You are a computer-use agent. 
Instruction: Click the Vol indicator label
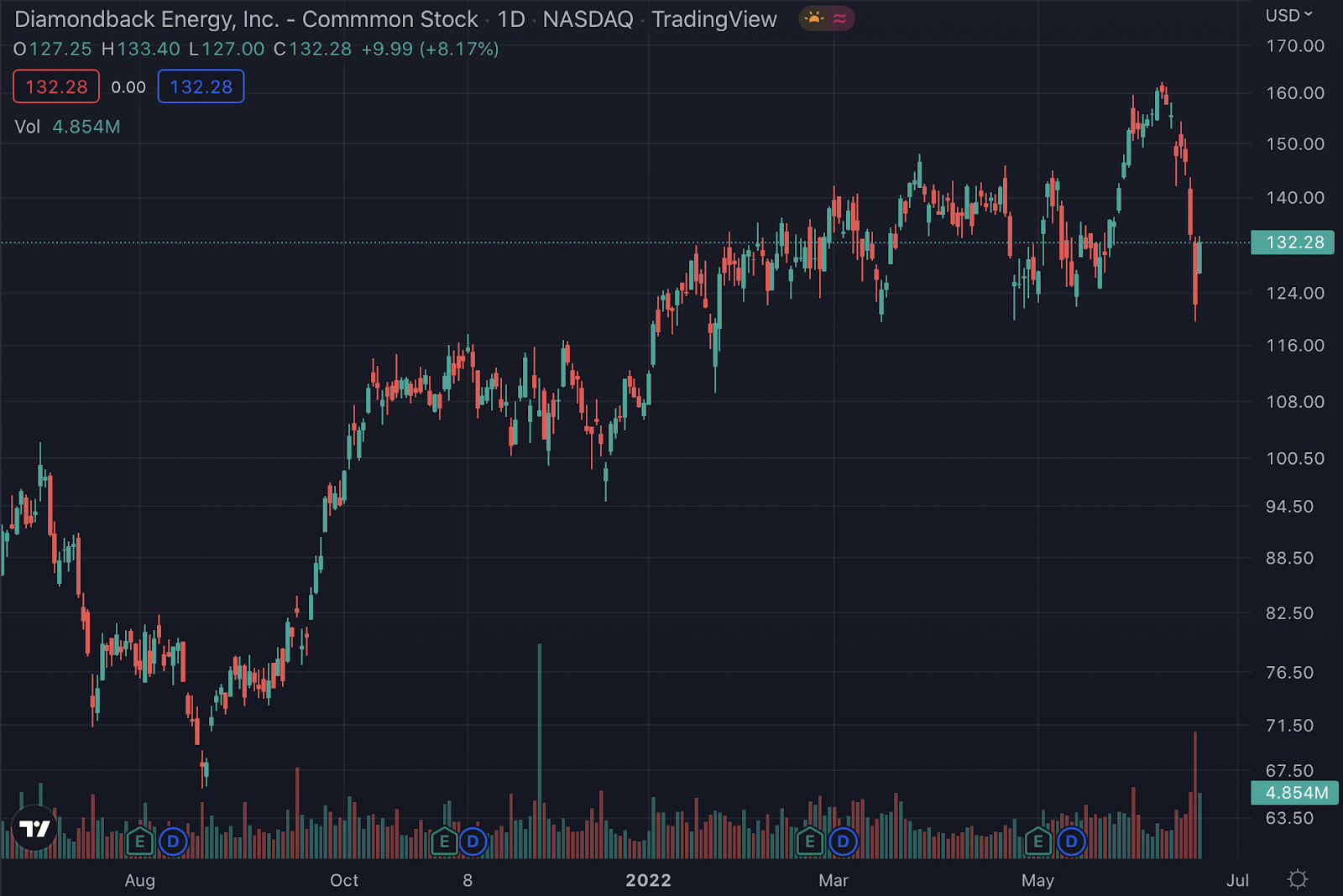coord(28,127)
